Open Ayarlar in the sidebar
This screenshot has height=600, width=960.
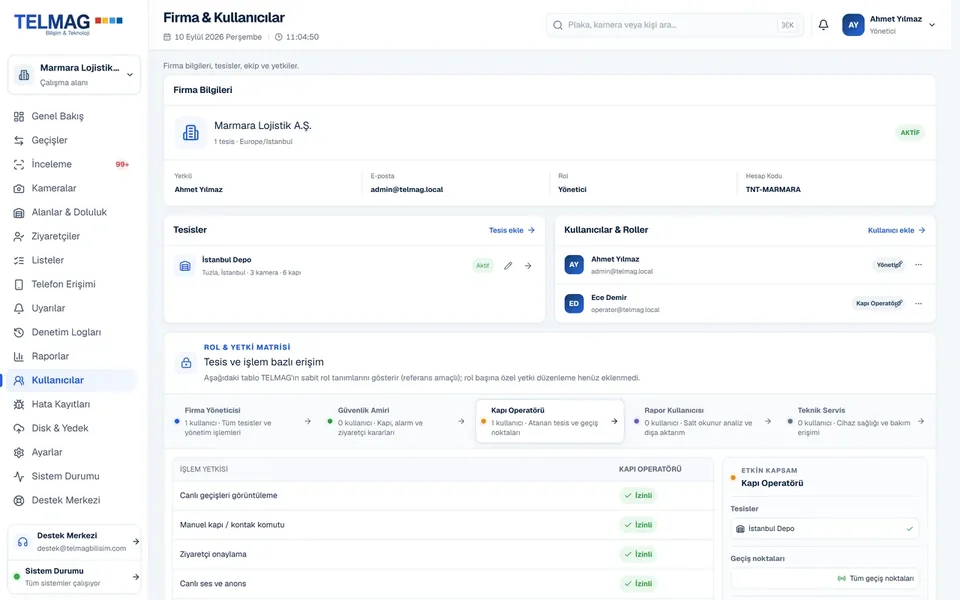[72, 452]
